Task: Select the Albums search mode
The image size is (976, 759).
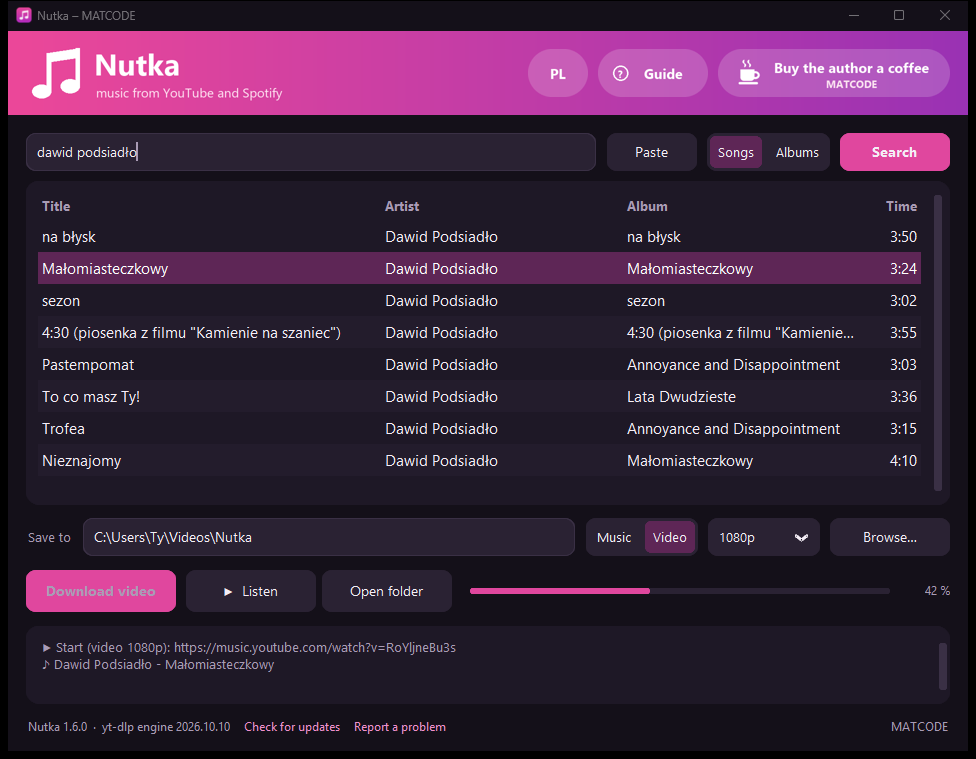Action: (797, 152)
